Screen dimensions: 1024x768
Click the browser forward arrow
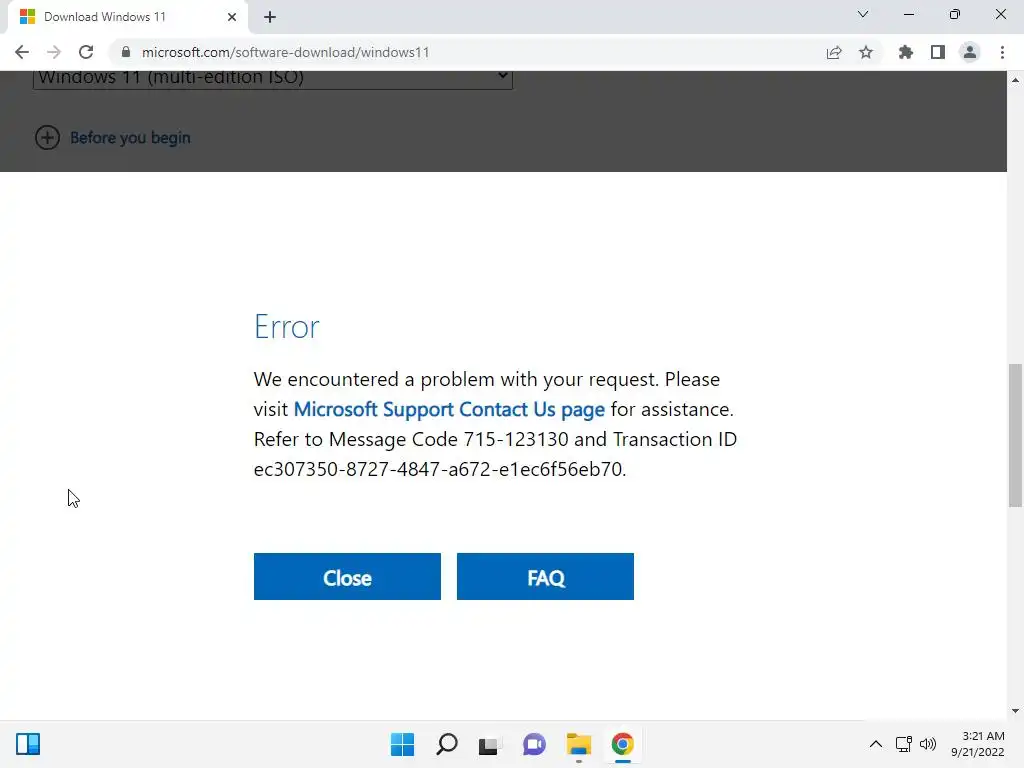pyautogui.click(x=54, y=52)
